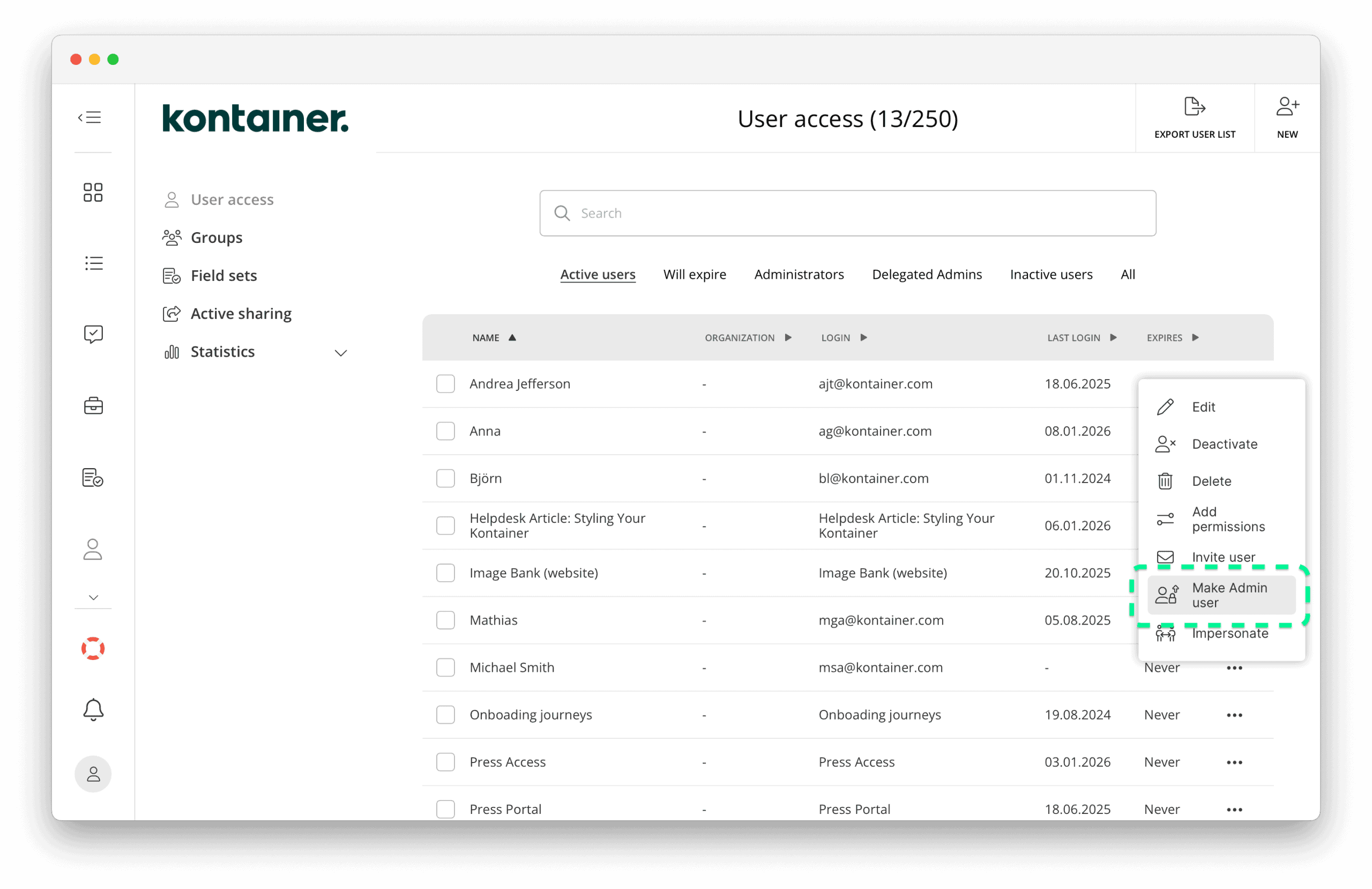Open the briefcase icon in sidebar

click(93, 405)
